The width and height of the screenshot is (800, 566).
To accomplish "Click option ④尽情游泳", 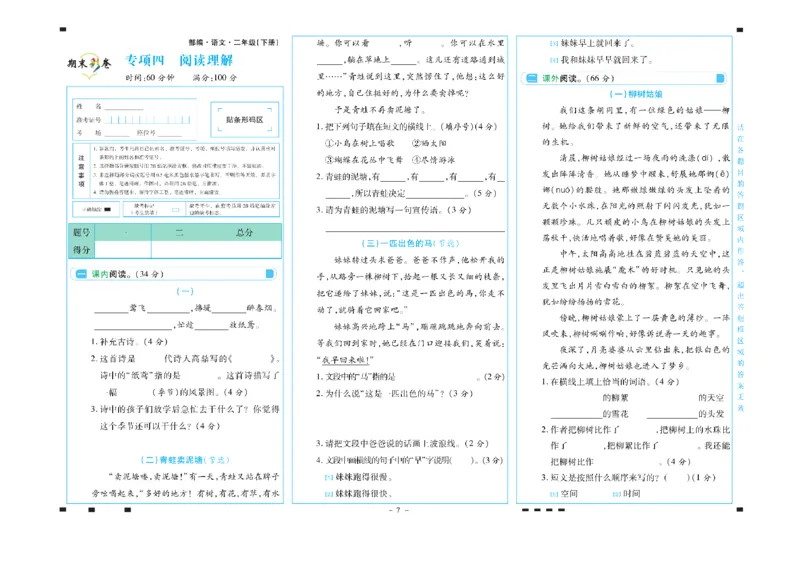I will click(x=433, y=160).
